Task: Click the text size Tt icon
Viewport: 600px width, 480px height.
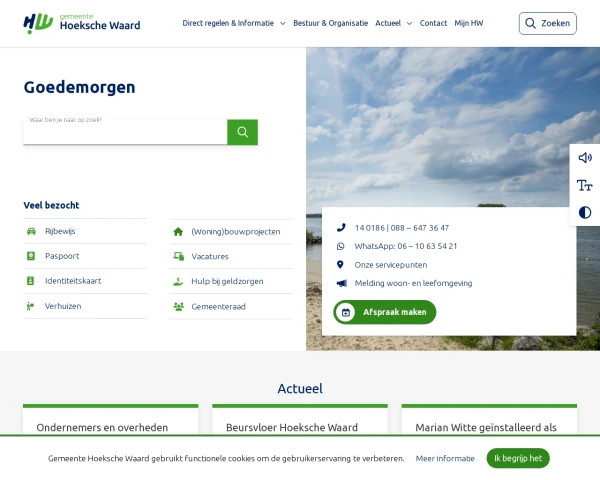Action: point(585,185)
